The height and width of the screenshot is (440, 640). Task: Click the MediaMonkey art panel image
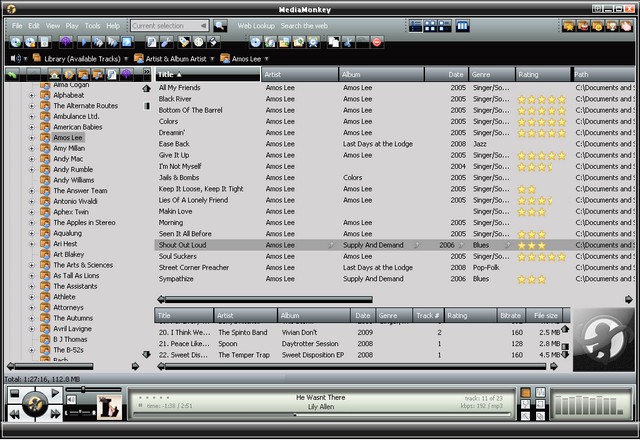[604, 340]
